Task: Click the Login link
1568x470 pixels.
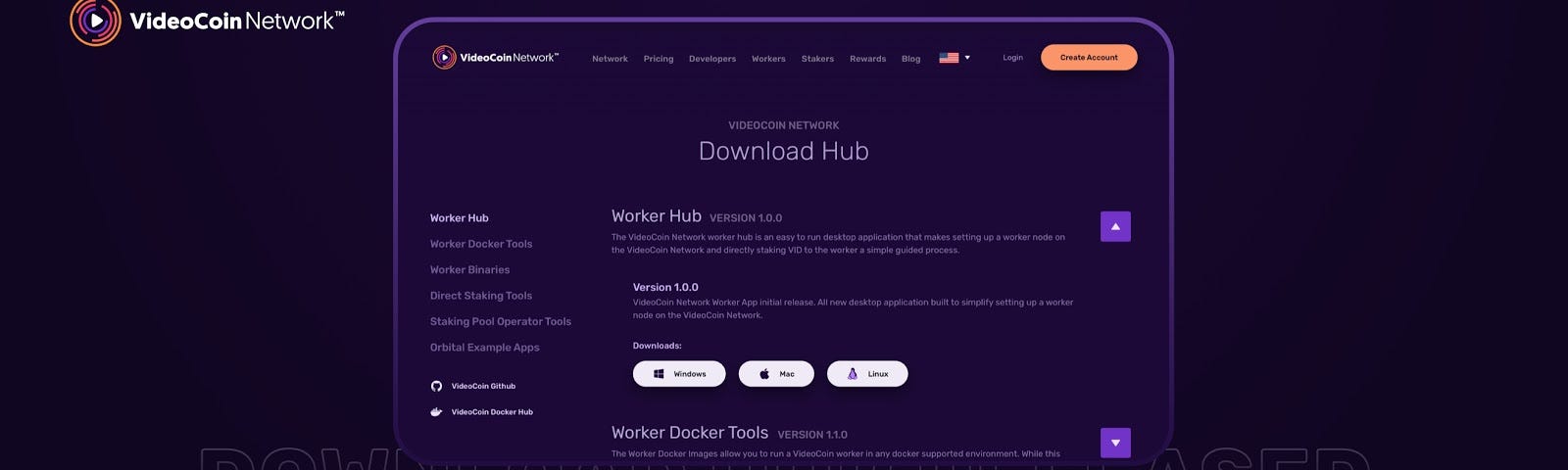Action: tap(1012, 58)
